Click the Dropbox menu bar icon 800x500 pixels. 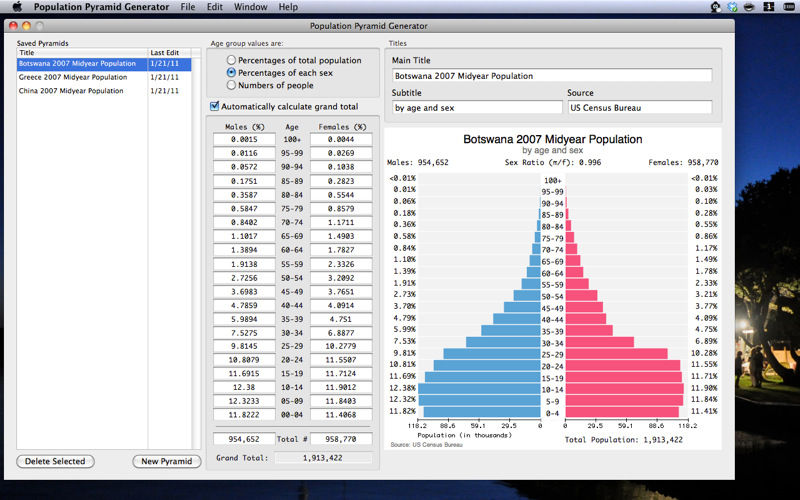pos(733,7)
